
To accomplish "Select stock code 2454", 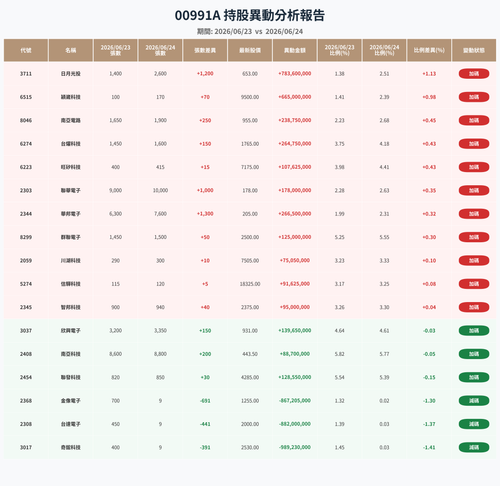I will coord(26,377).
